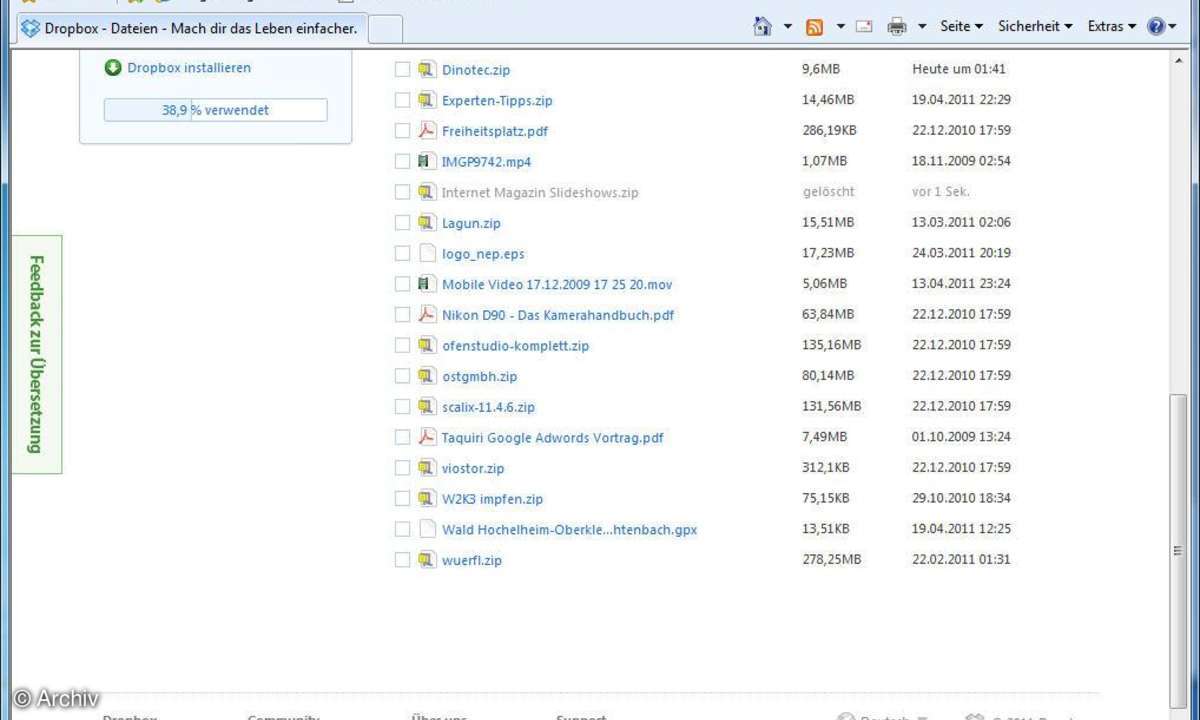1200x720 pixels.
Task: Click the 312,1KB size of viostor.zip
Action: tap(826, 467)
